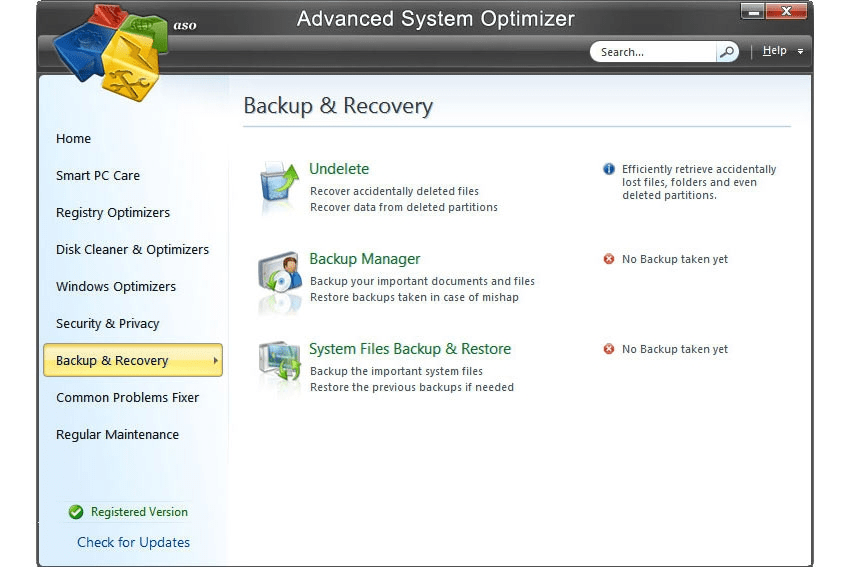Click 'No Backup taken yet' beside Backup Manager
Image resolution: width=850 pixels, height=567 pixels.
pyautogui.click(x=674, y=259)
